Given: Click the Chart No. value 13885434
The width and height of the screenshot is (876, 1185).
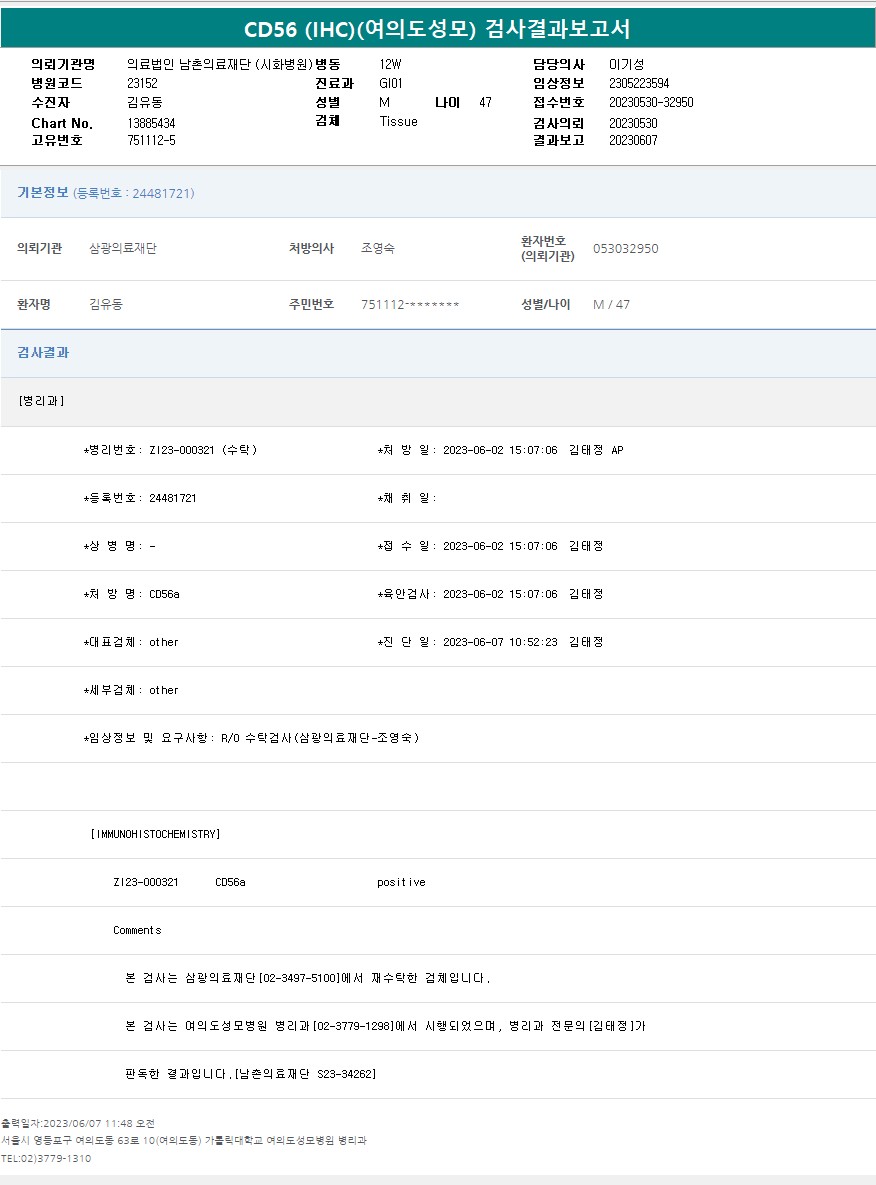Looking at the screenshot, I should (x=151, y=123).
